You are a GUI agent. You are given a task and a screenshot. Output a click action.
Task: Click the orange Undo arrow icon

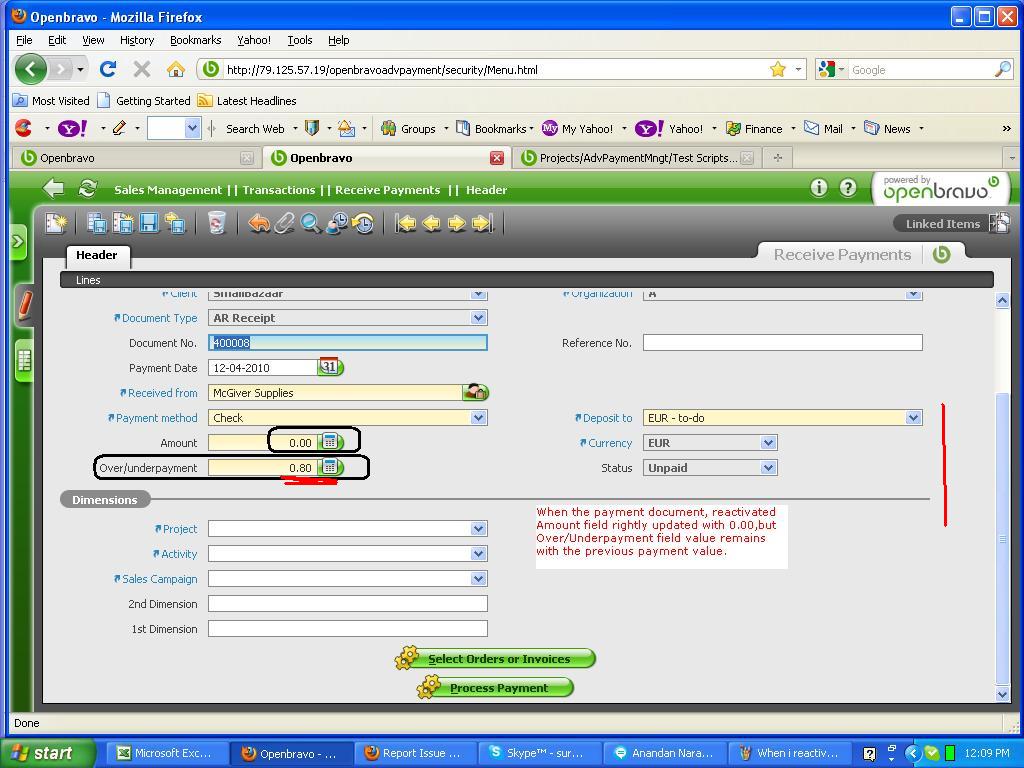pos(259,223)
